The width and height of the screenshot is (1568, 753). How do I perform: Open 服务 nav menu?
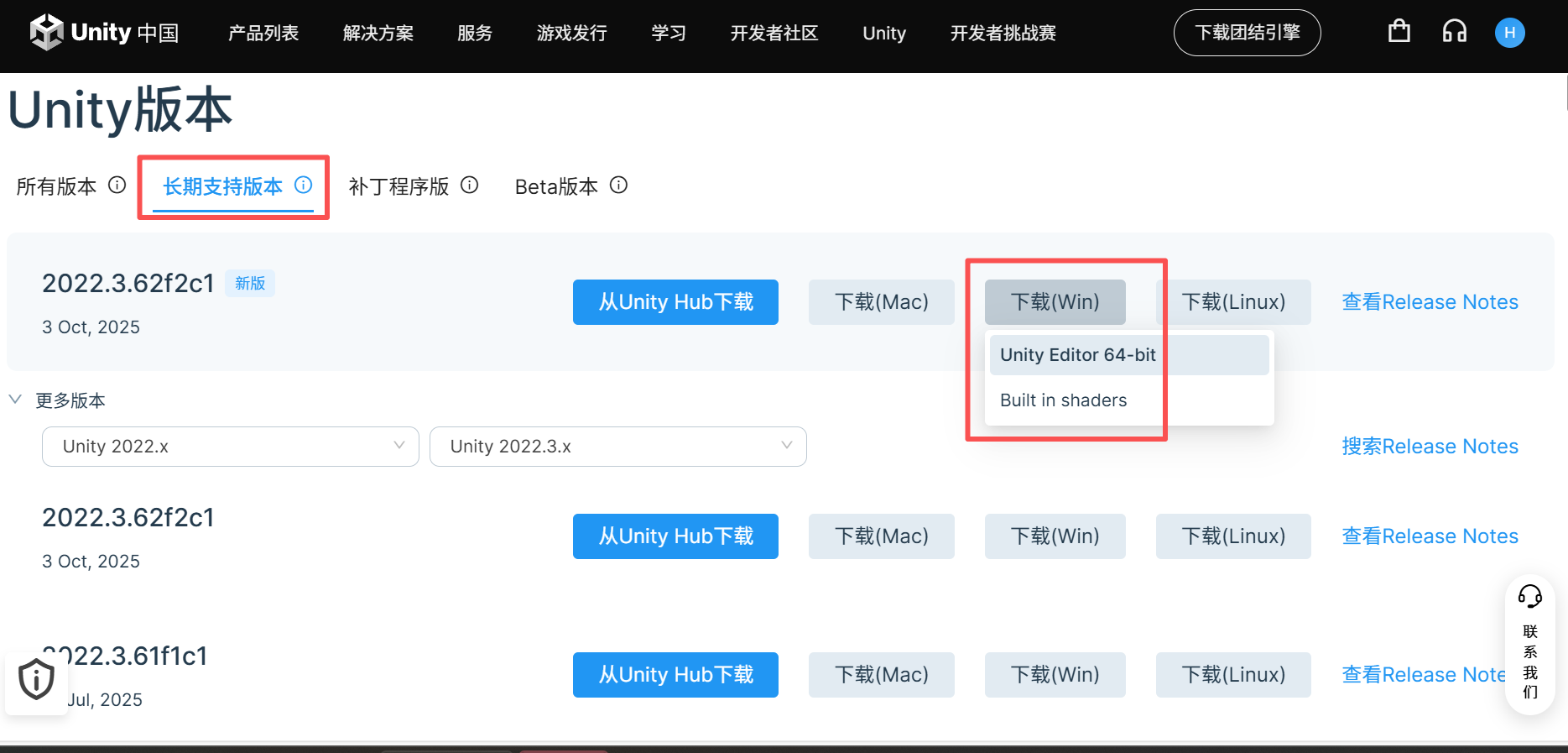[x=475, y=33]
